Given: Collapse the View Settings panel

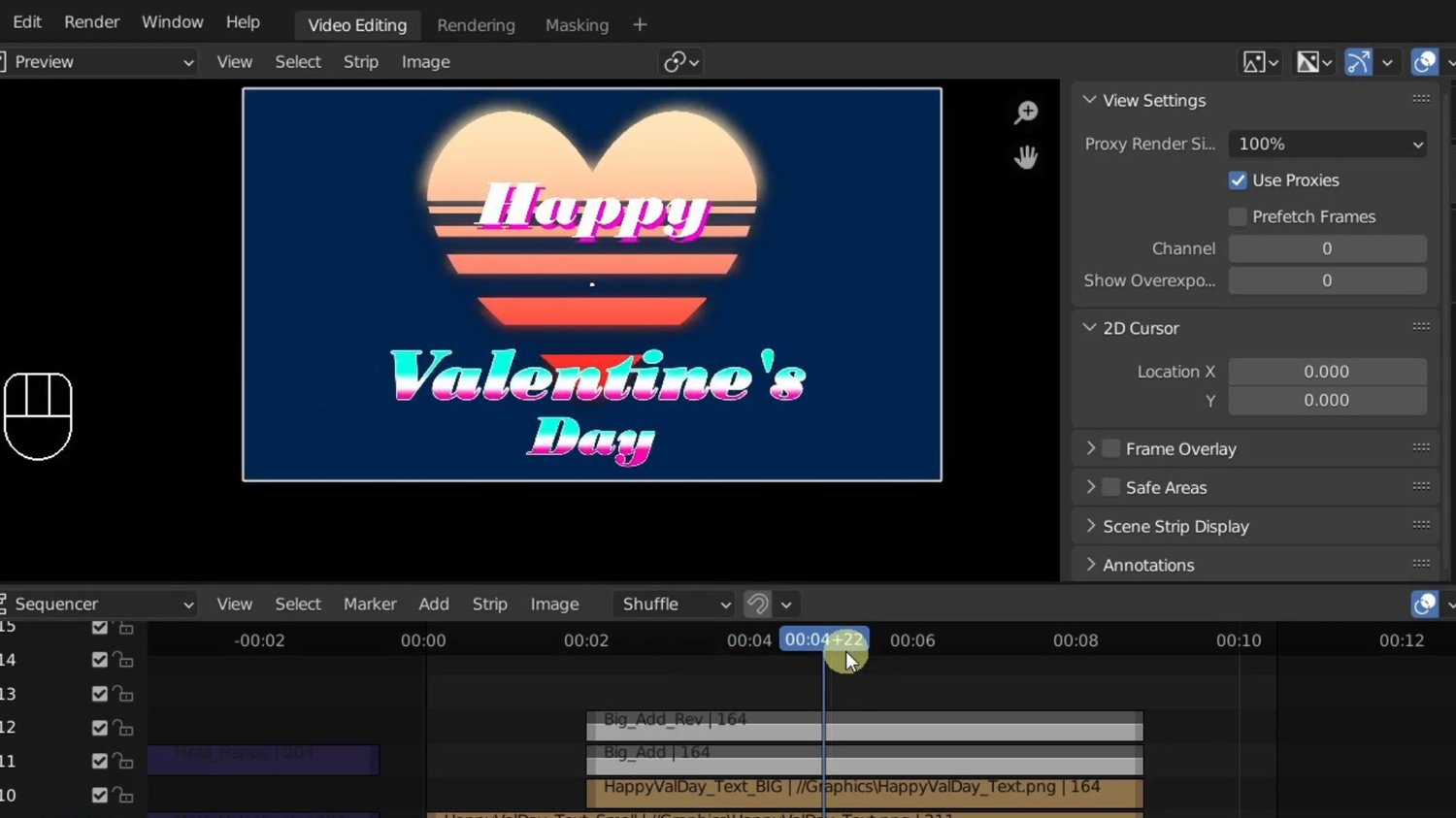Looking at the screenshot, I should [1090, 100].
